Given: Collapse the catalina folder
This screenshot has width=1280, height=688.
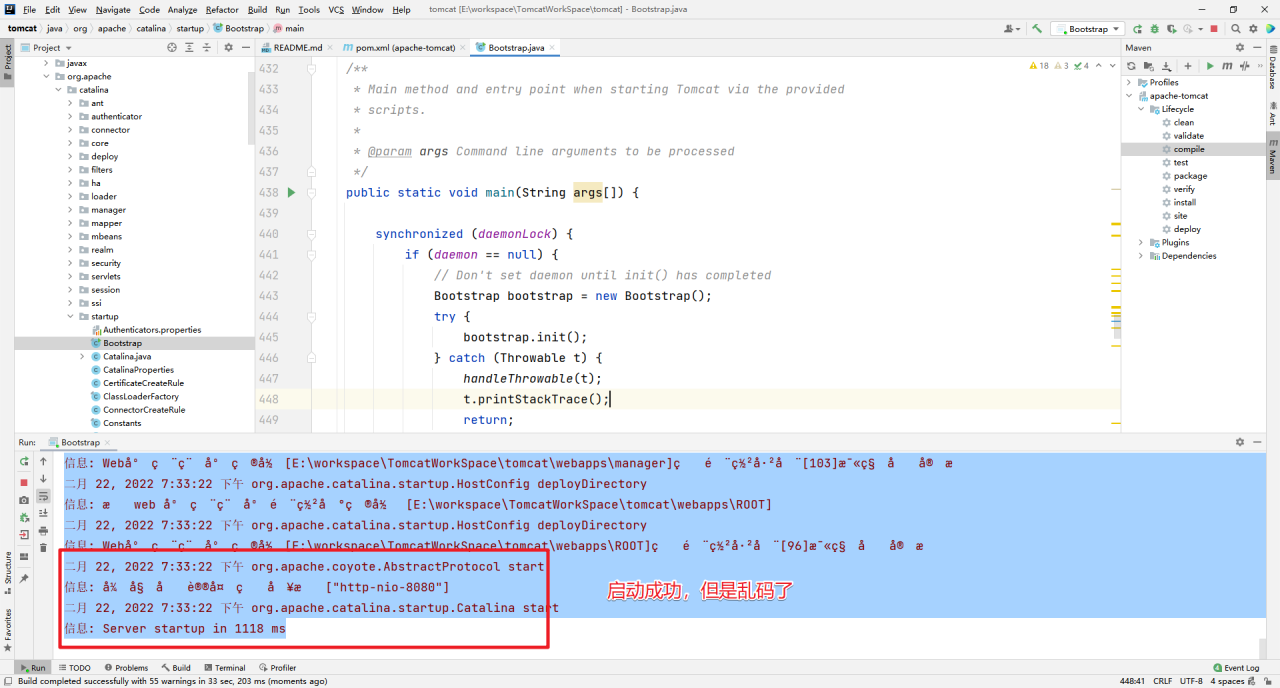Looking at the screenshot, I should click(x=58, y=90).
